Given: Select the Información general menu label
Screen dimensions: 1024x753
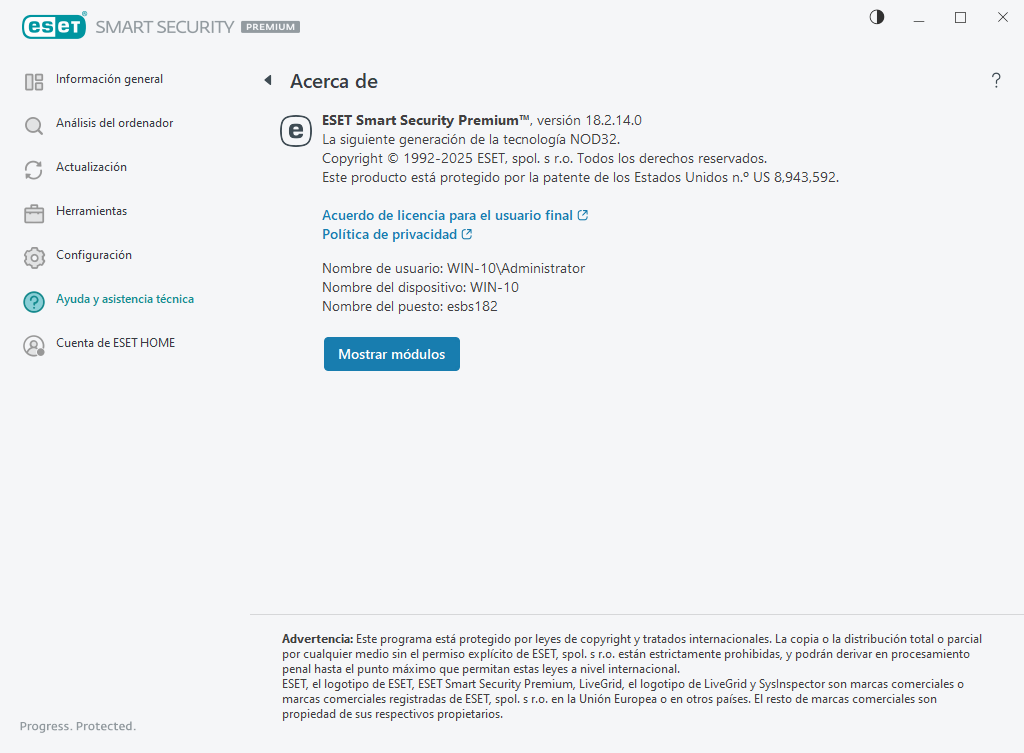Looking at the screenshot, I should point(109,79).
